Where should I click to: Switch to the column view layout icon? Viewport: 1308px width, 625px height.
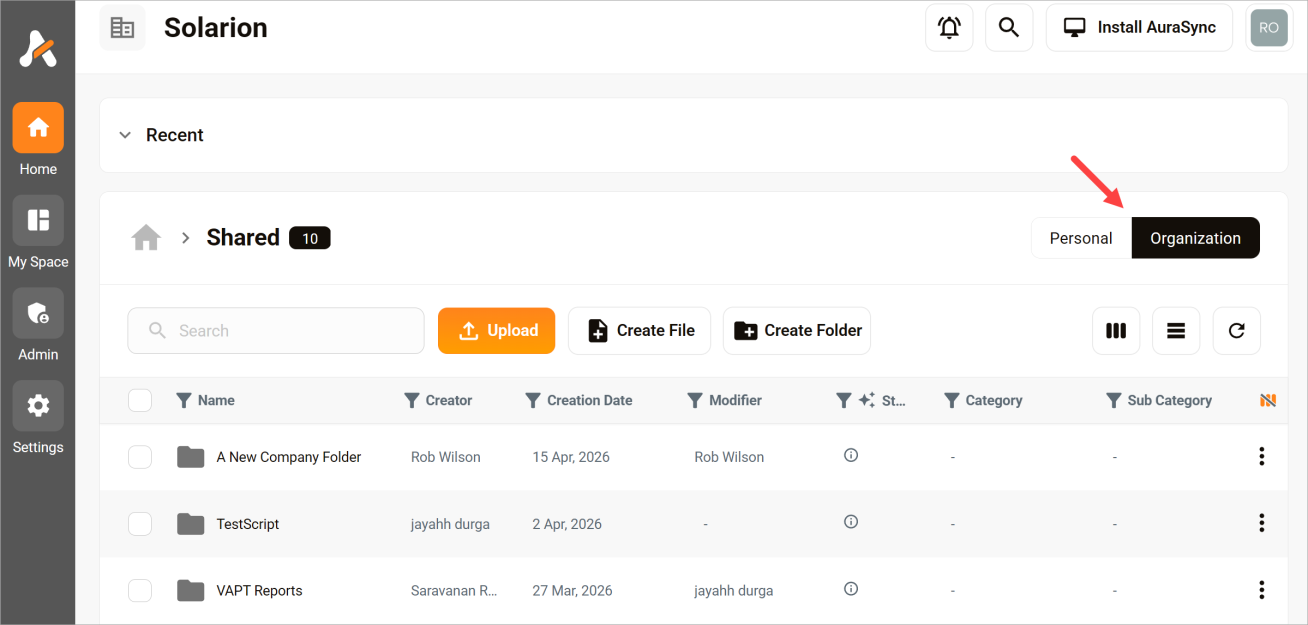pos(1116,331)
